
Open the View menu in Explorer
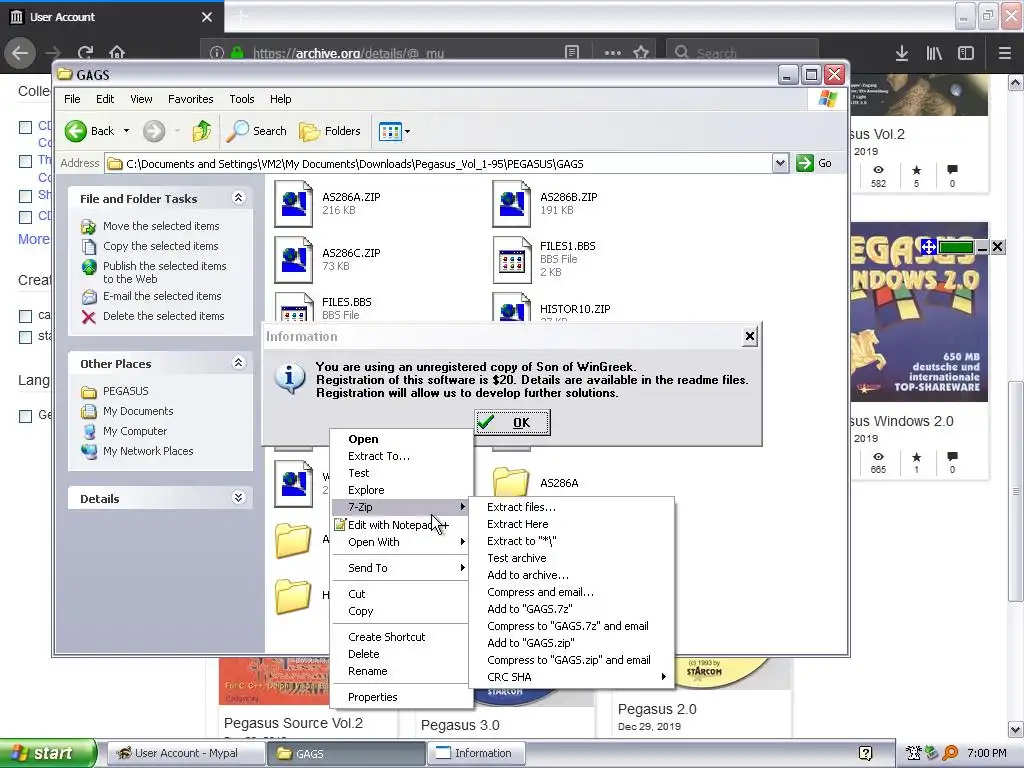(141, 99)
